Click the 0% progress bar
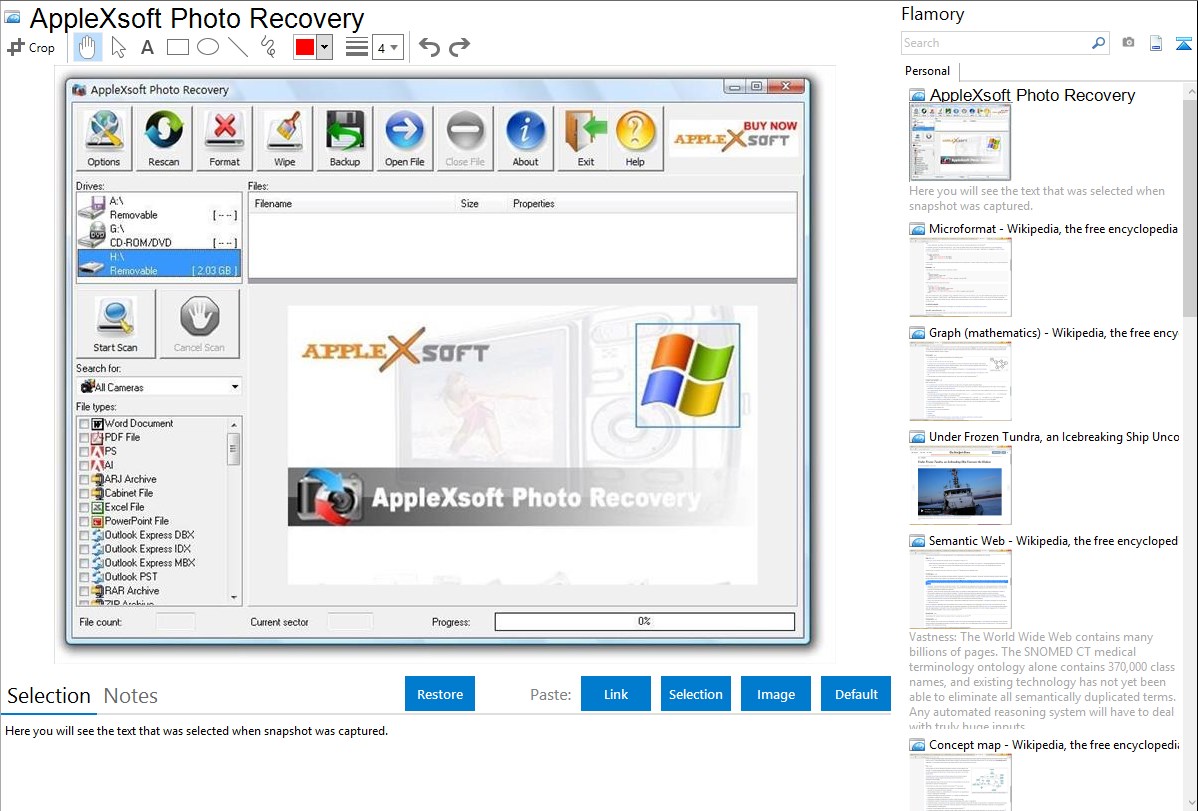This screenshot has width=1198, height=811. (645, 621)
